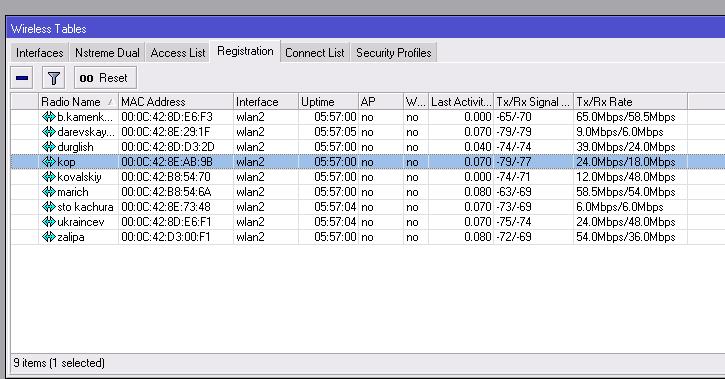Click the client icon for marich row
This screenshot has width=725, height=379.
point(49,191)
